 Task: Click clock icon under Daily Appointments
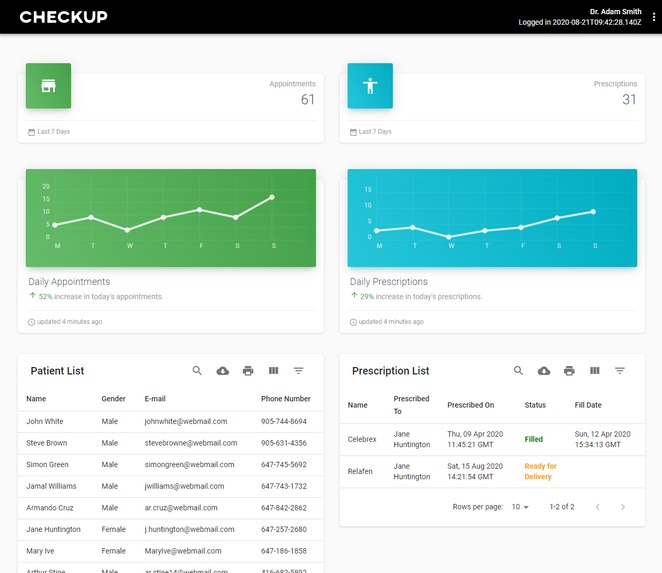coord(32,322)
